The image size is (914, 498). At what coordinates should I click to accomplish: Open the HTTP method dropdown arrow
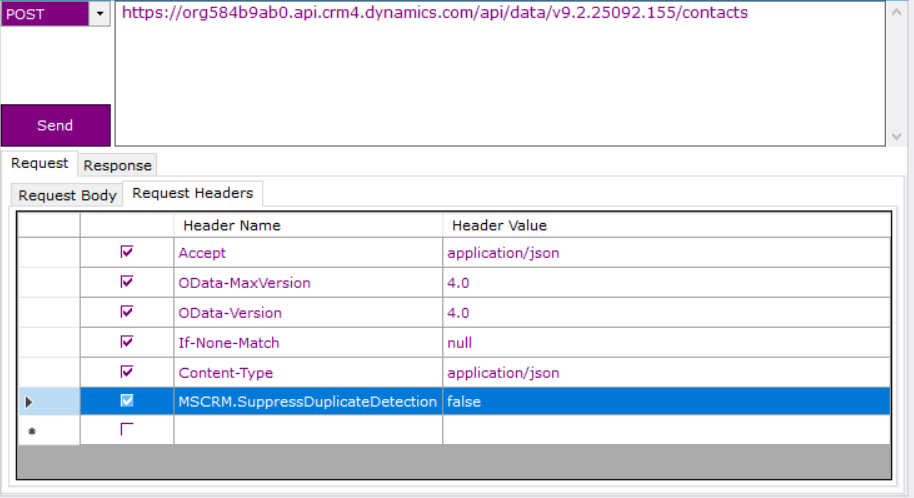pyautogui.click(x=99, y=14)
